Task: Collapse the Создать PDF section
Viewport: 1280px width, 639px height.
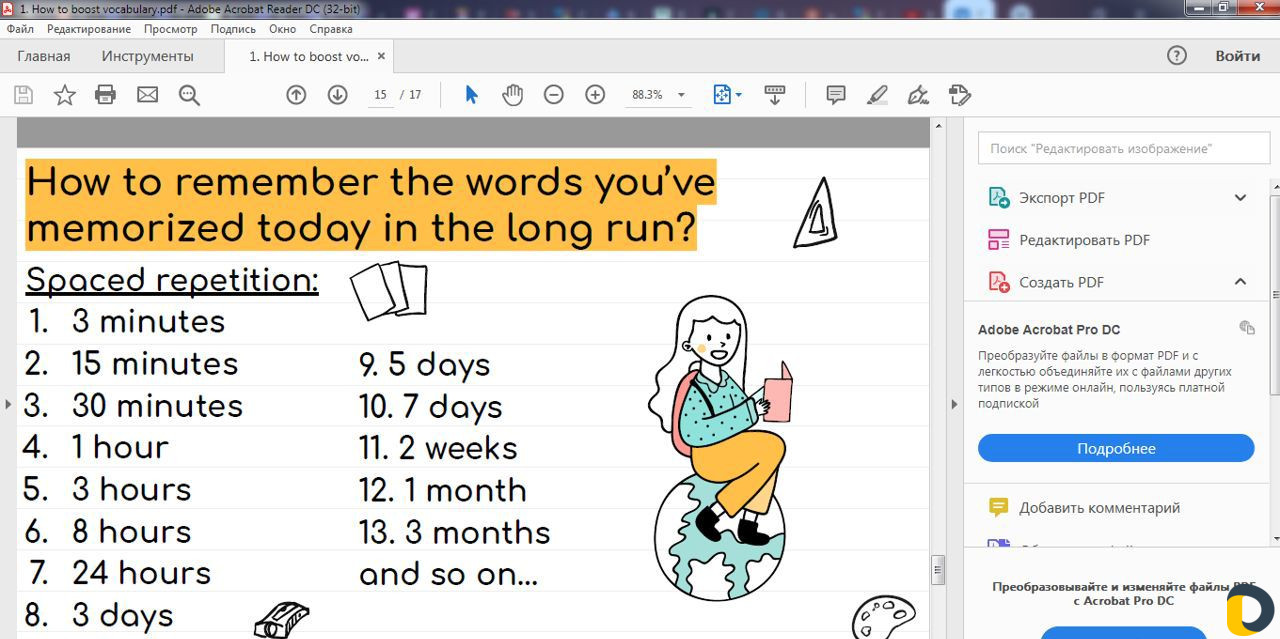Action: (1240, 282)
